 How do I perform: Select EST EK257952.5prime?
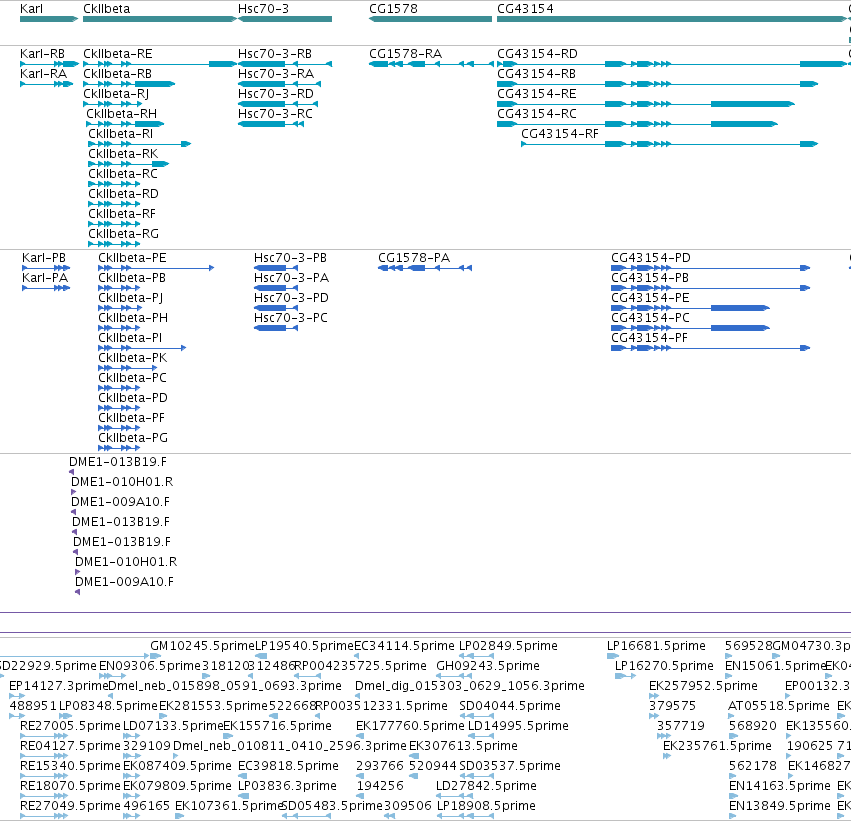(x=703, y=686)
